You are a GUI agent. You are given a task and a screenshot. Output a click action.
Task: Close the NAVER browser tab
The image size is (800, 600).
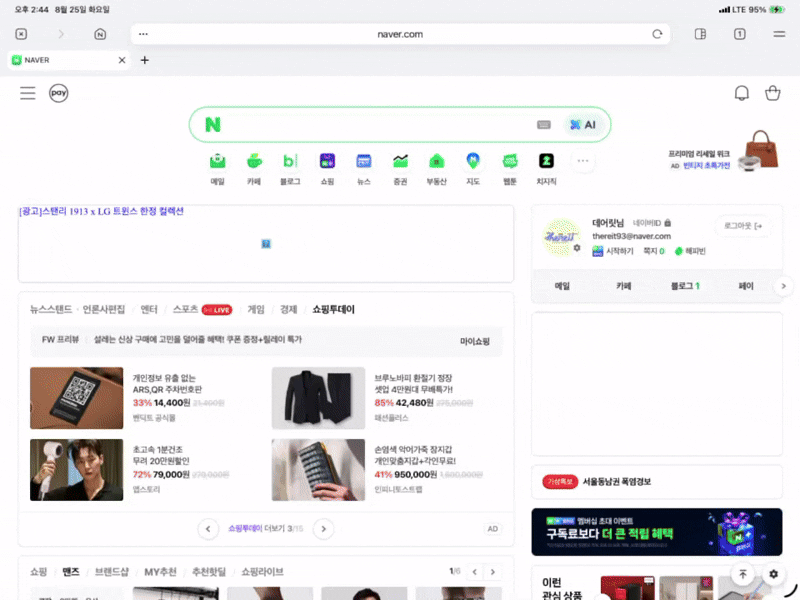pyautogui.click(x=122, y=60)
